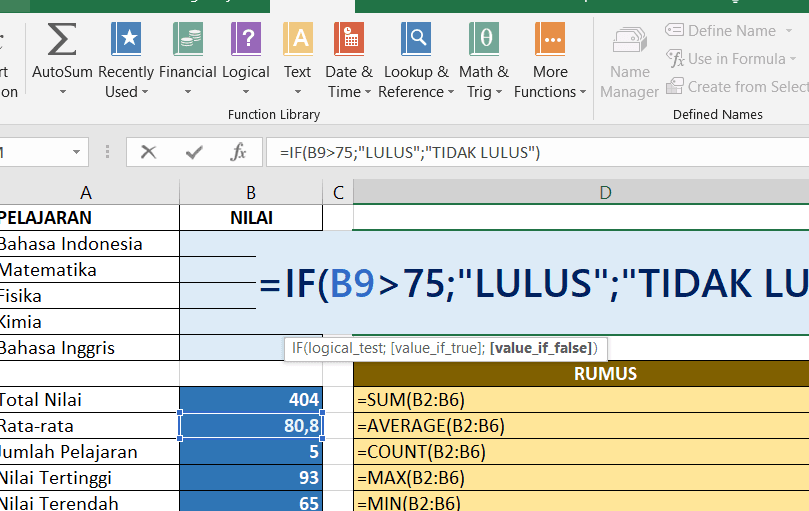Expand the More Functions dropdown arrow
Image resolution: width=809 pixels, height=511 pixels.
pyautogui.click(x=583, y=92)
